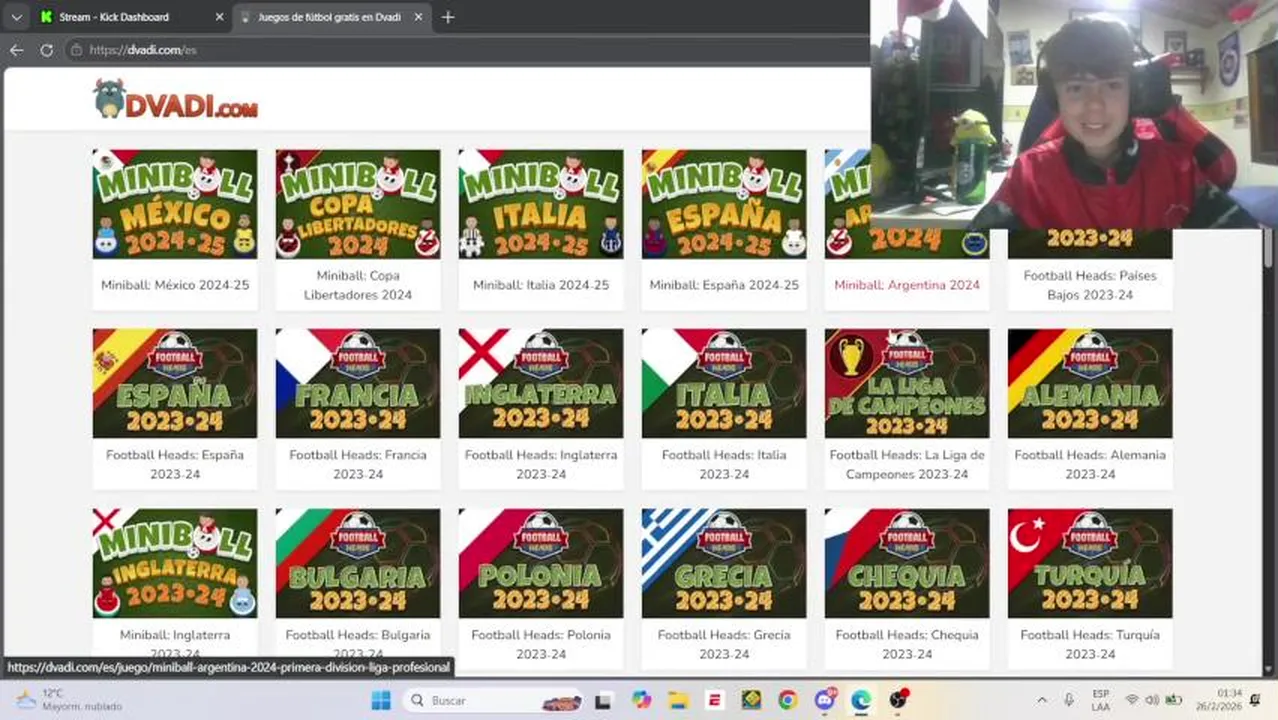Open the Football Heads Turquía 2023-24 thumbnail
This screenshot has width=1278, height=720.
pyautogui.click(x=1090, y=563)
